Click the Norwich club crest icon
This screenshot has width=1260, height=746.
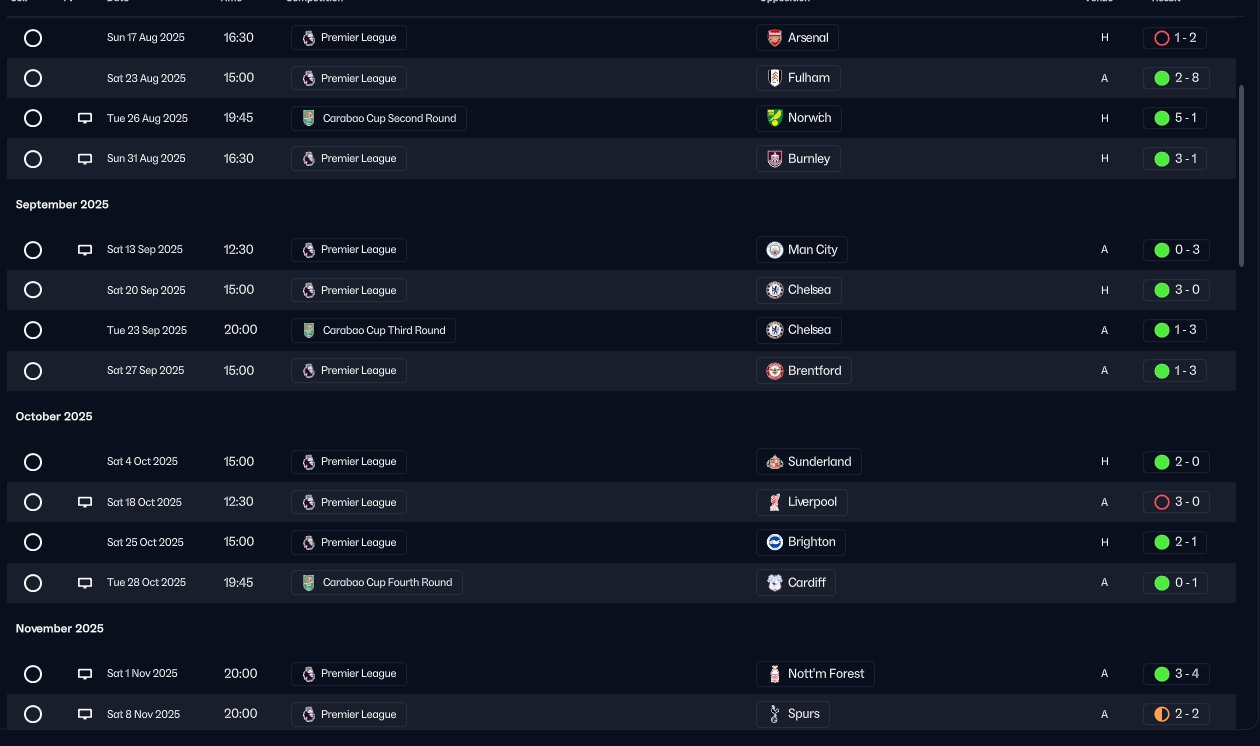point(774,118)
